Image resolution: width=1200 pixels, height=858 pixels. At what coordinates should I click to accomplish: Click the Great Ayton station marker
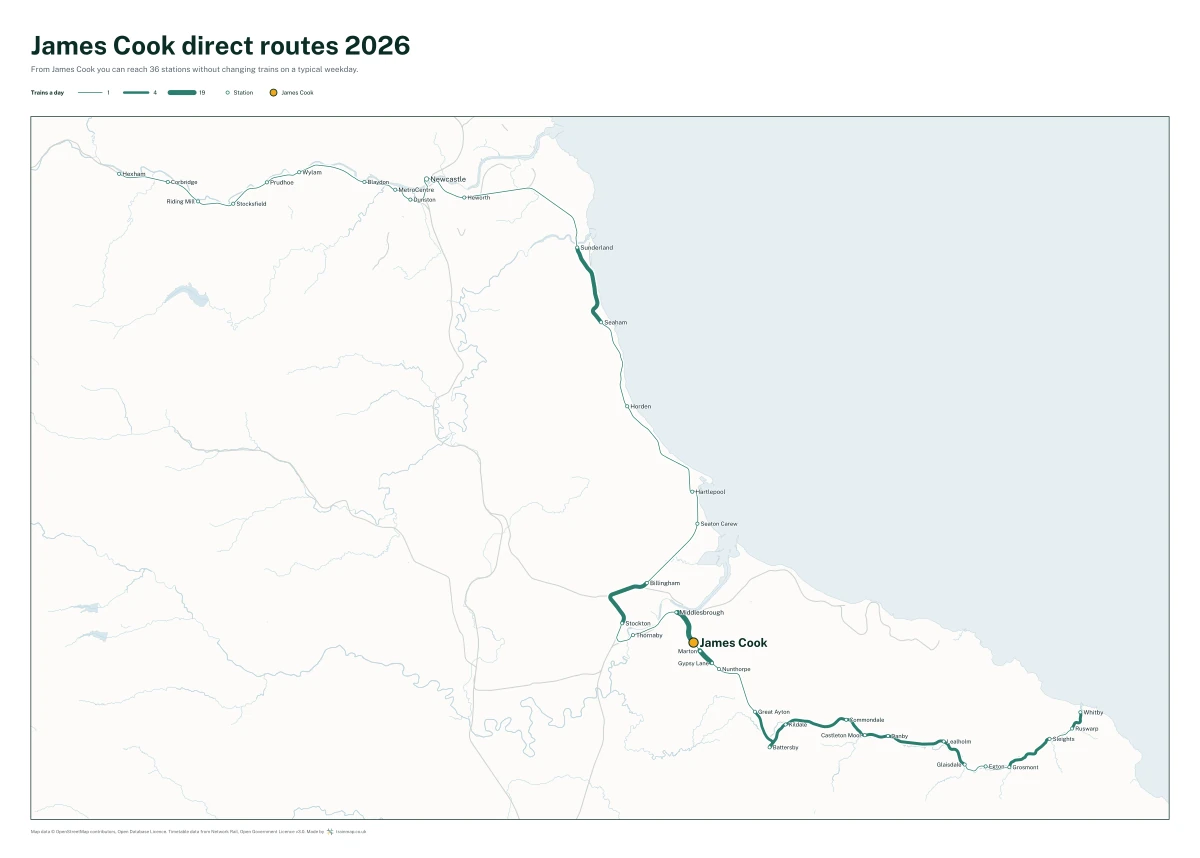pyautogui.click(x=755, y=712)
